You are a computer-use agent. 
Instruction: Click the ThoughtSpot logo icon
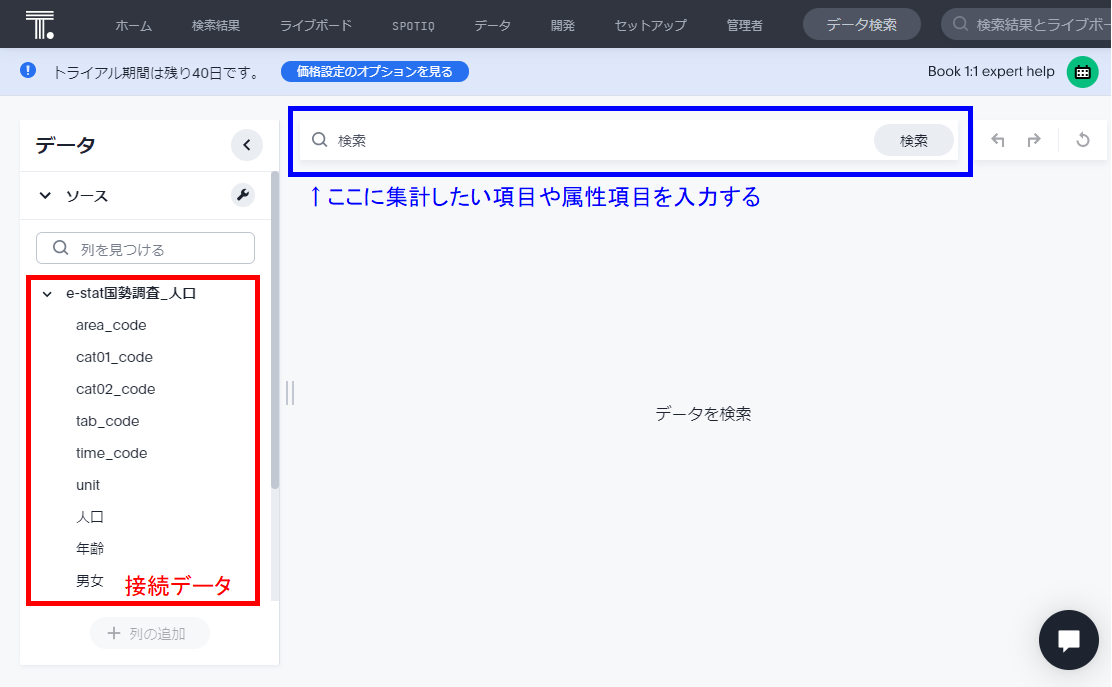[39, 24]
